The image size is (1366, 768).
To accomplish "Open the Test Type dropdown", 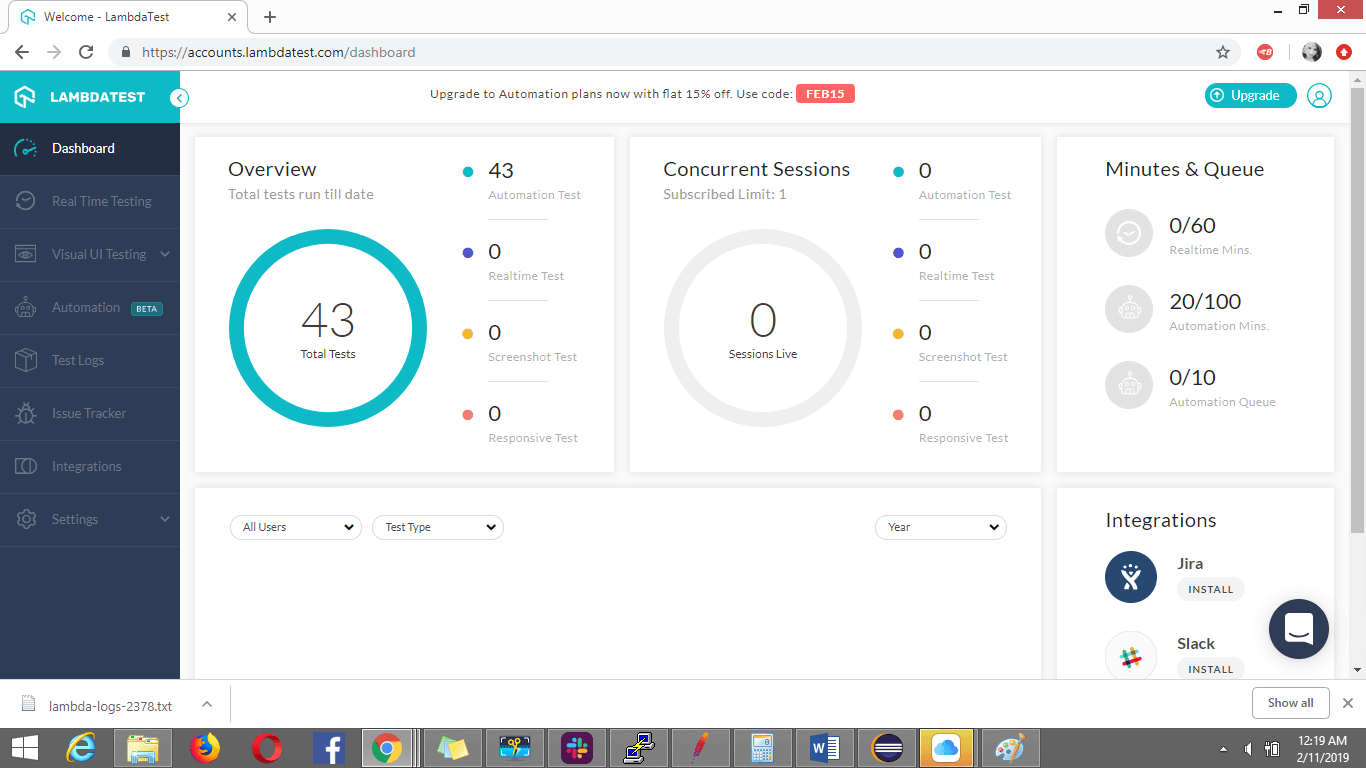I will coord(437,527).
